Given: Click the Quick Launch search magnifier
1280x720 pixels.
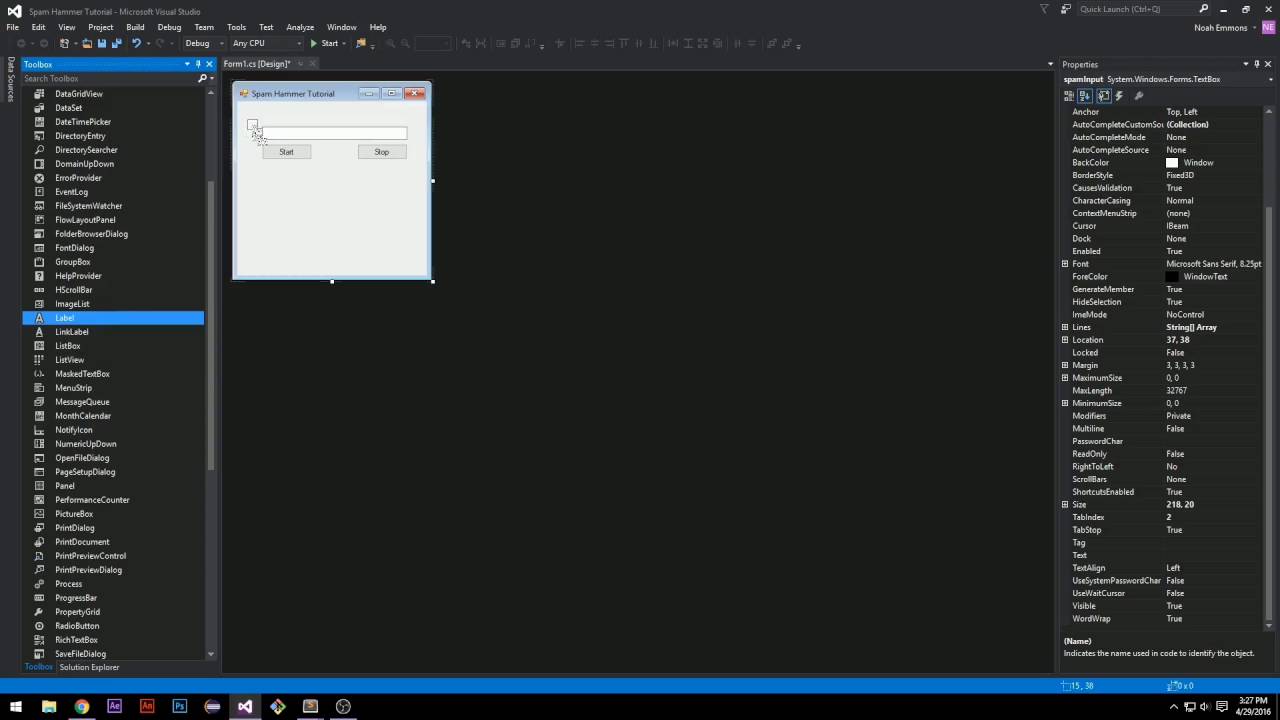Looking at the screenshot, I should pyautogui.click(x=1203, y=9).
